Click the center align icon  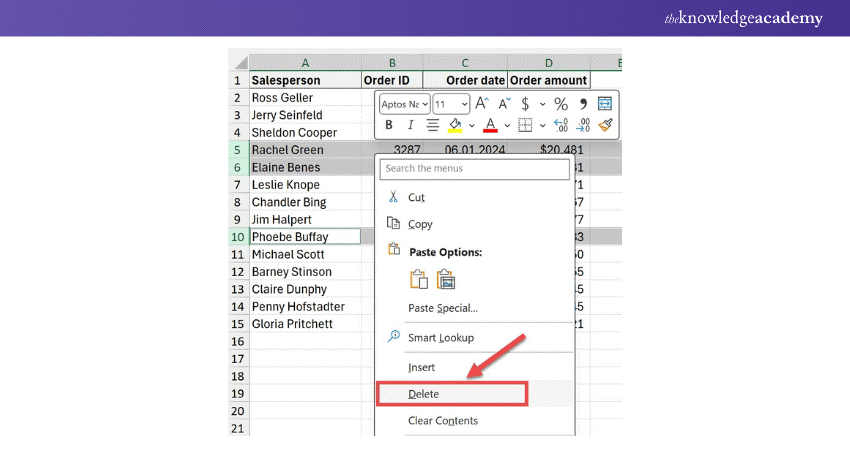[x=432, y=125]
